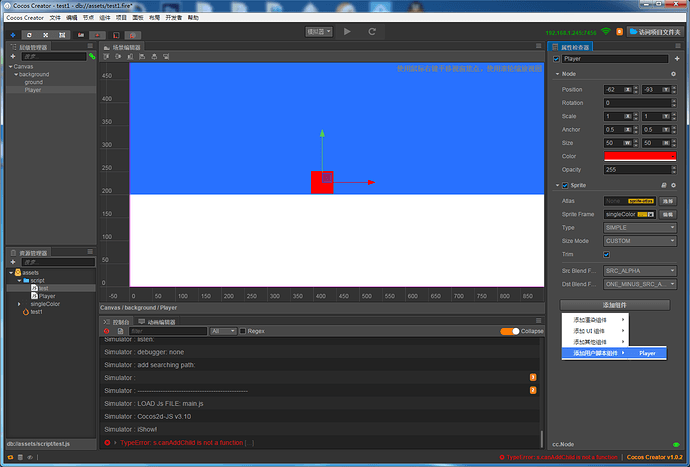Open the Src Blend Factor dropdown
Screen dimensions: 690x467
(640, 271)
